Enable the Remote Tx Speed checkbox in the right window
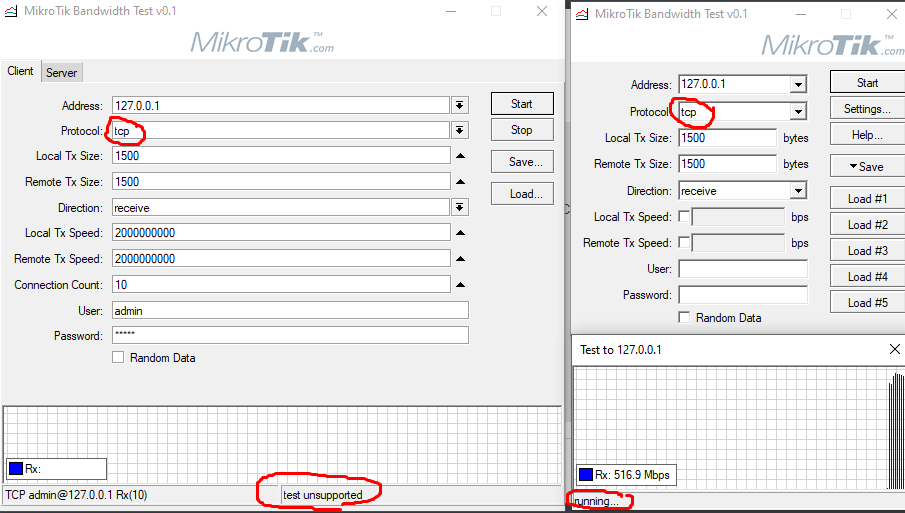The width and height of the screenshot is (905, 513). click(685, 242)
